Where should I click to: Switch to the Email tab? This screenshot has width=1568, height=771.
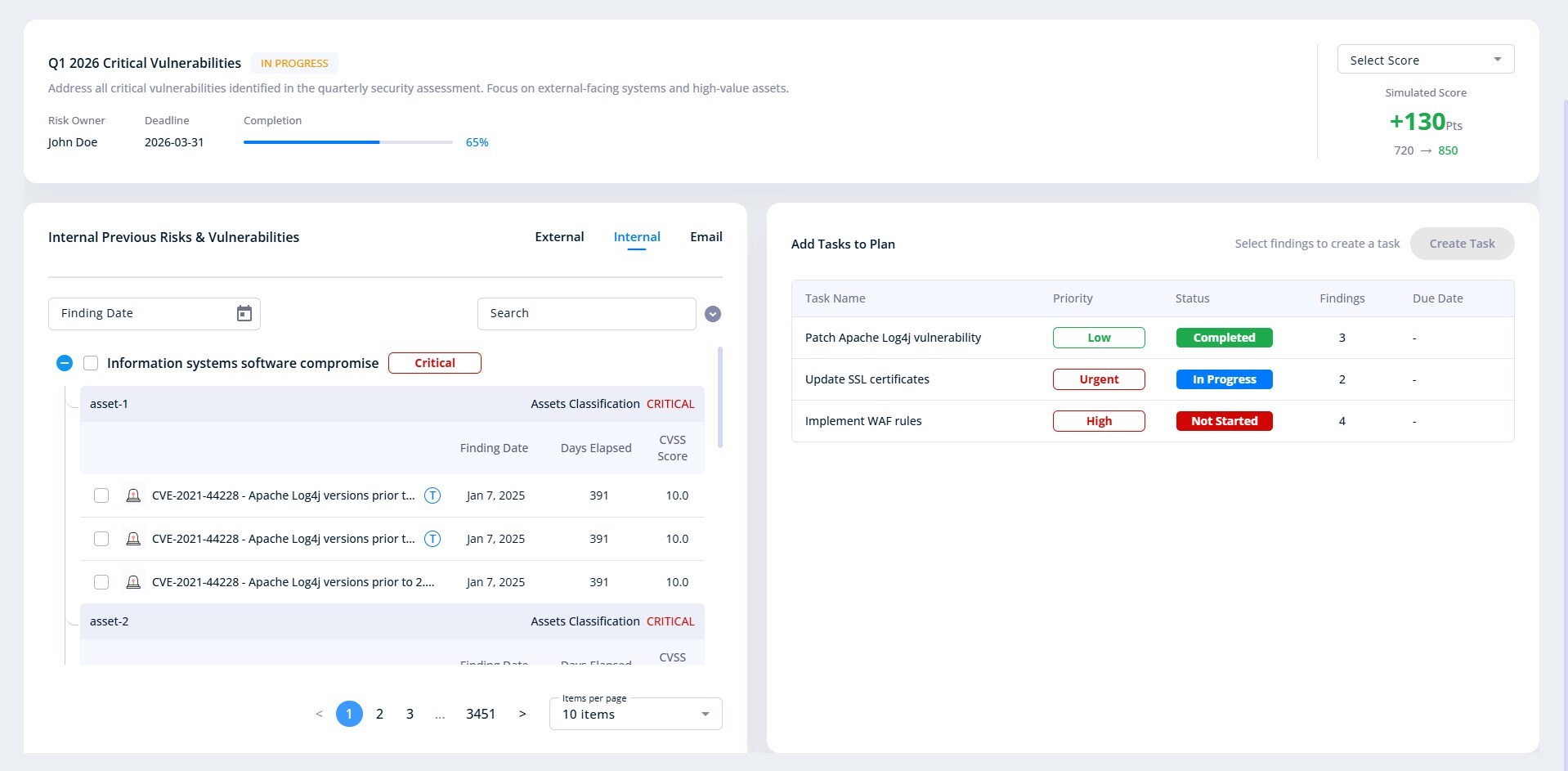point(706,237)
